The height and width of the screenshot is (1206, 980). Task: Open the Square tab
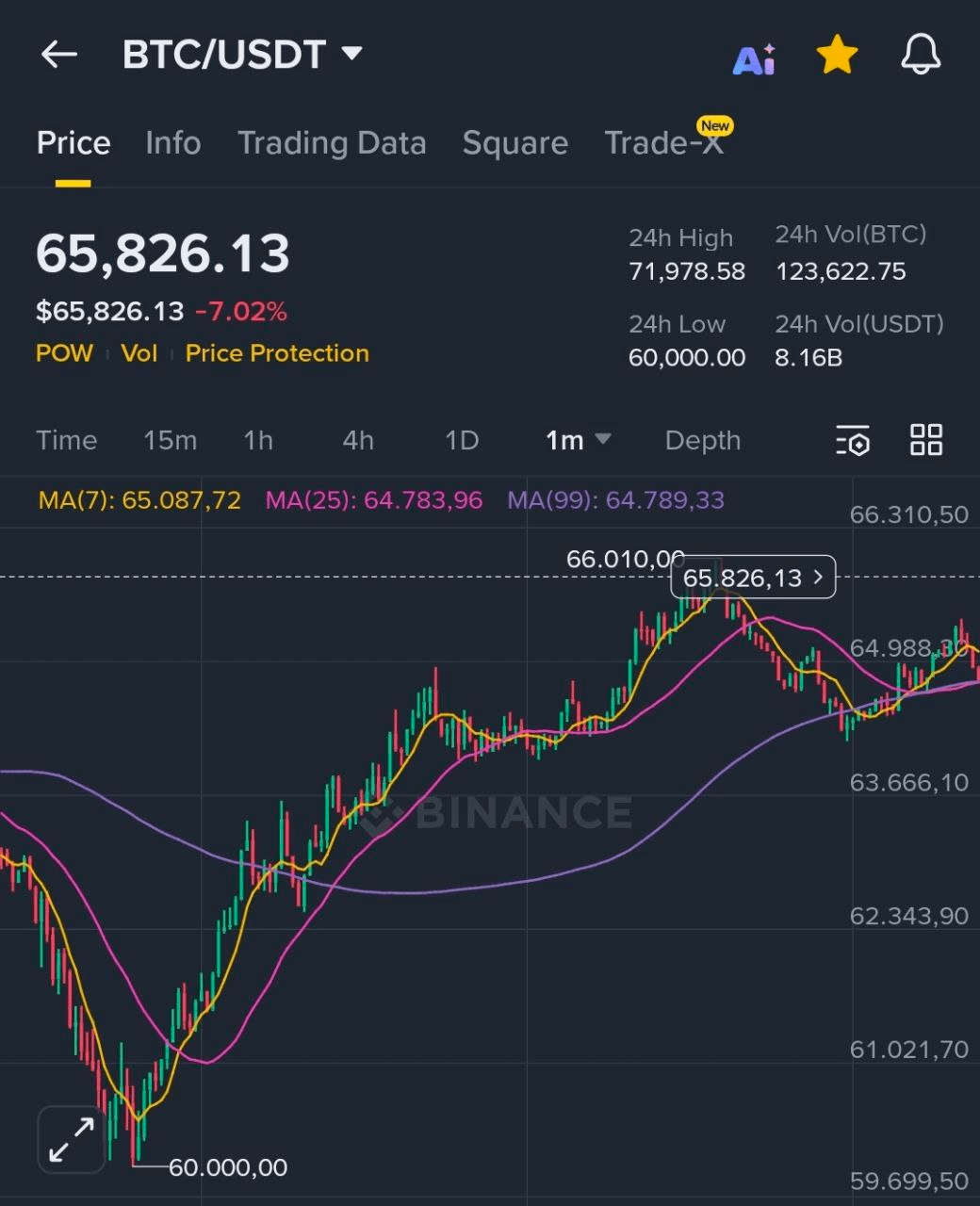point(514,143)
